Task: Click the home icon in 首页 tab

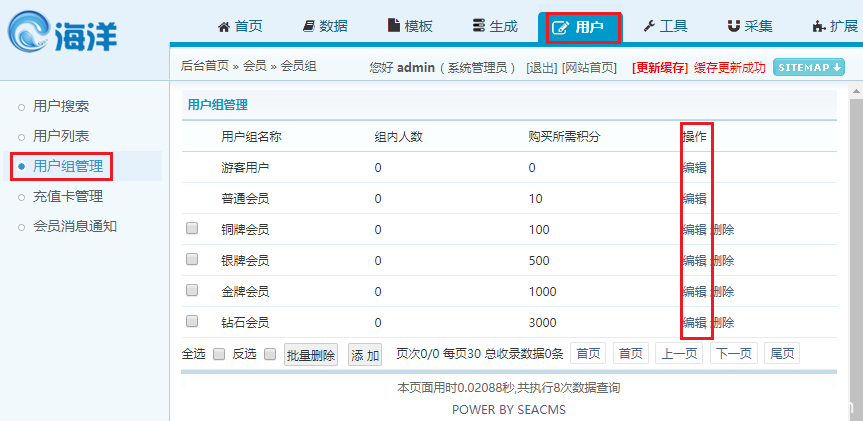Action: pyautogui.click(x=224, y=27)
